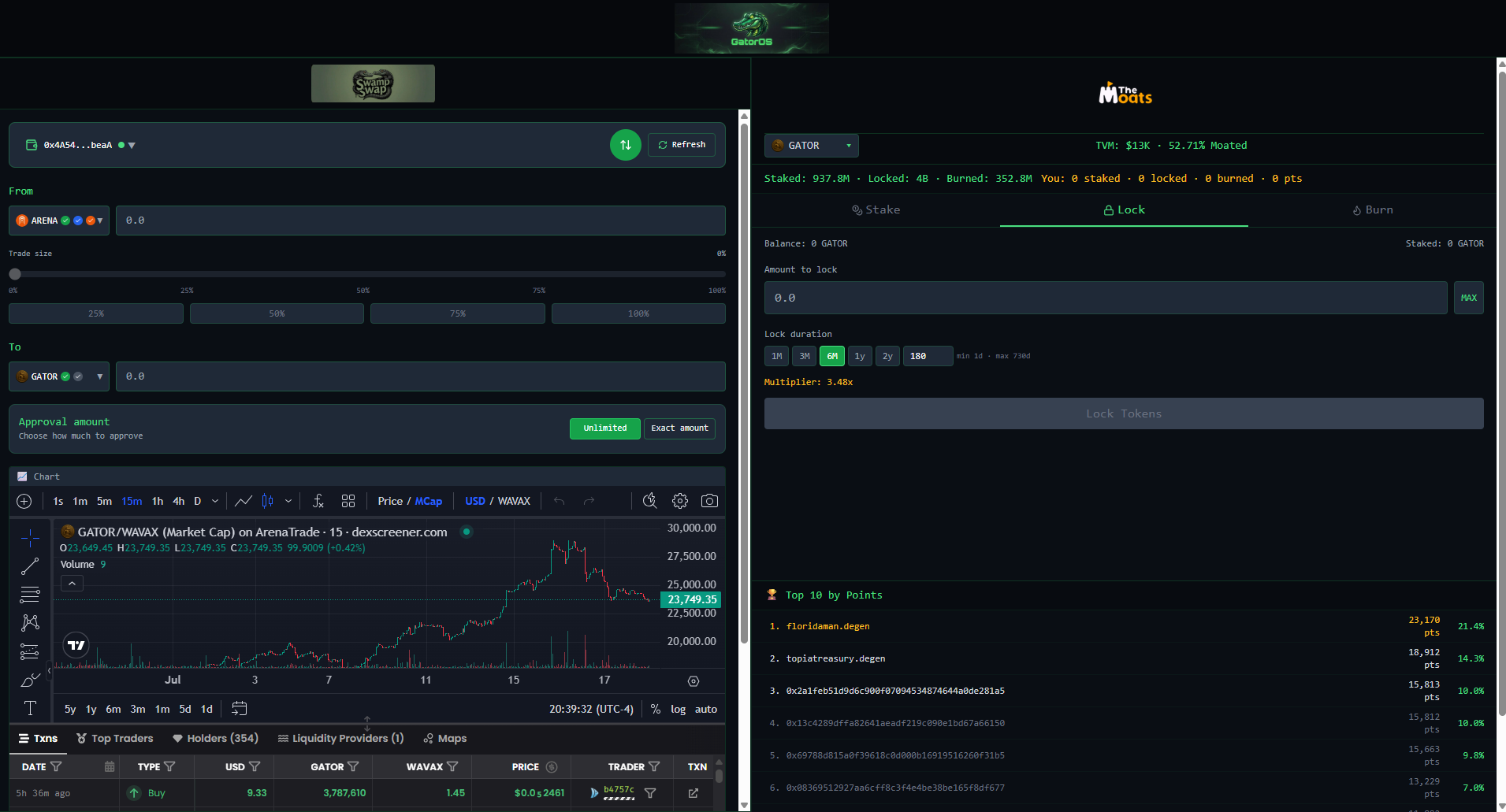
Task: Choose the 1y lock duration button
Action: [x=860, y=356]
